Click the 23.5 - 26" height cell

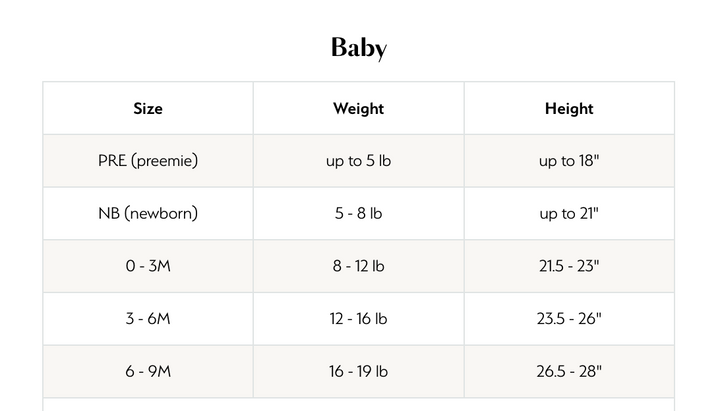point(569,319)
